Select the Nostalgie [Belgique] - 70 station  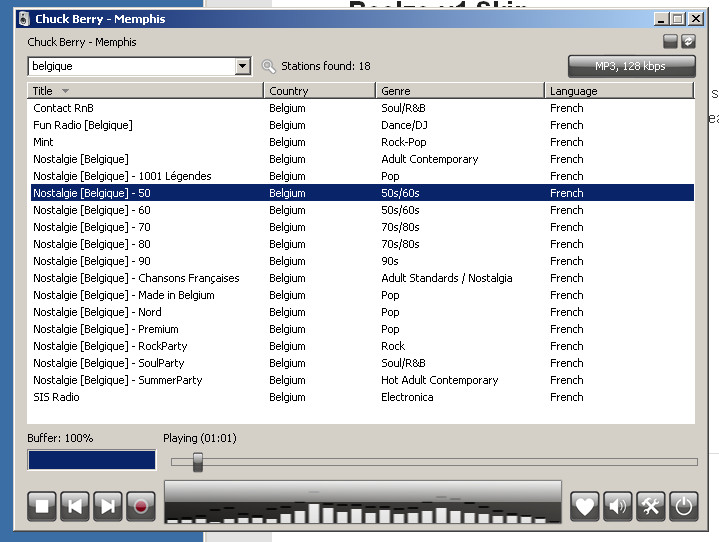tap(362, 227)
